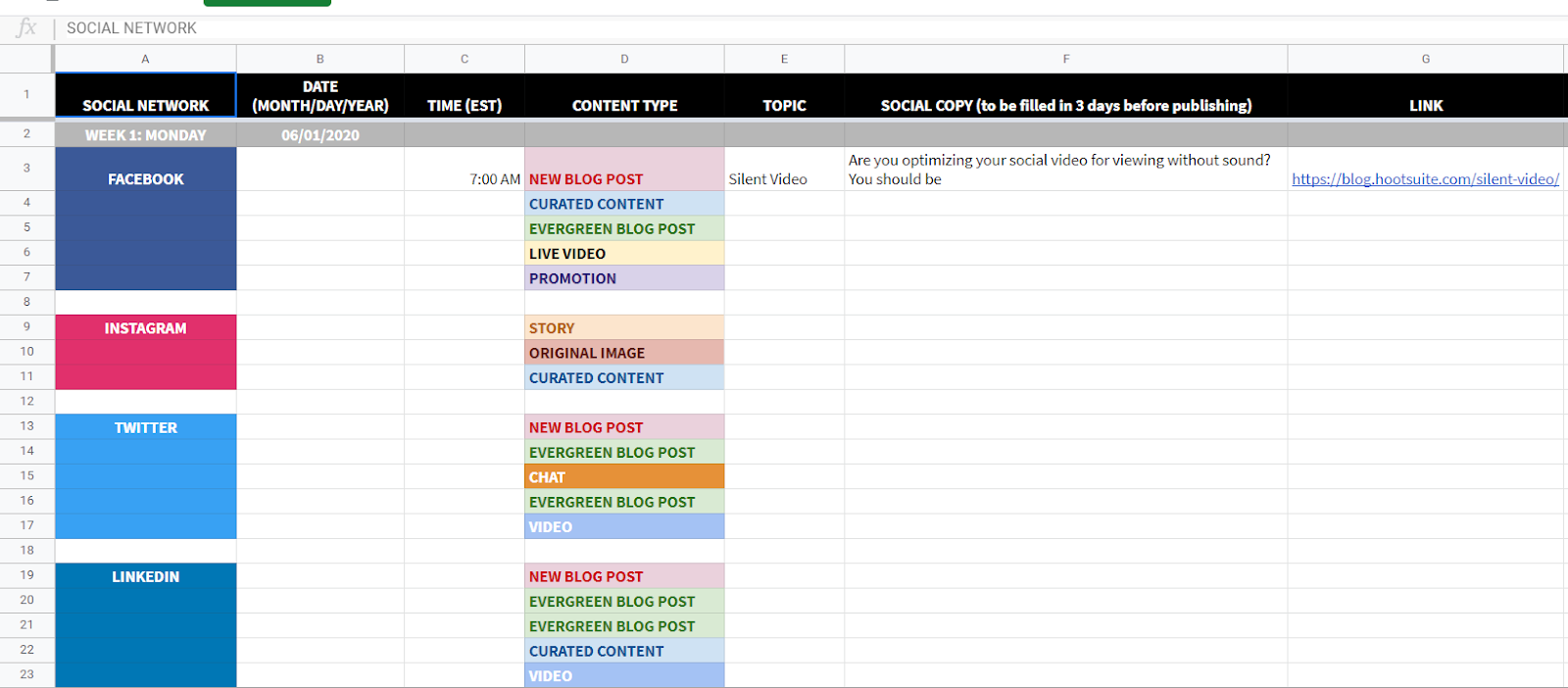Select NEW BLOG POST in row 19
Image resolution: width=1568 pixels, height=688 pixels.
(624, 575)
